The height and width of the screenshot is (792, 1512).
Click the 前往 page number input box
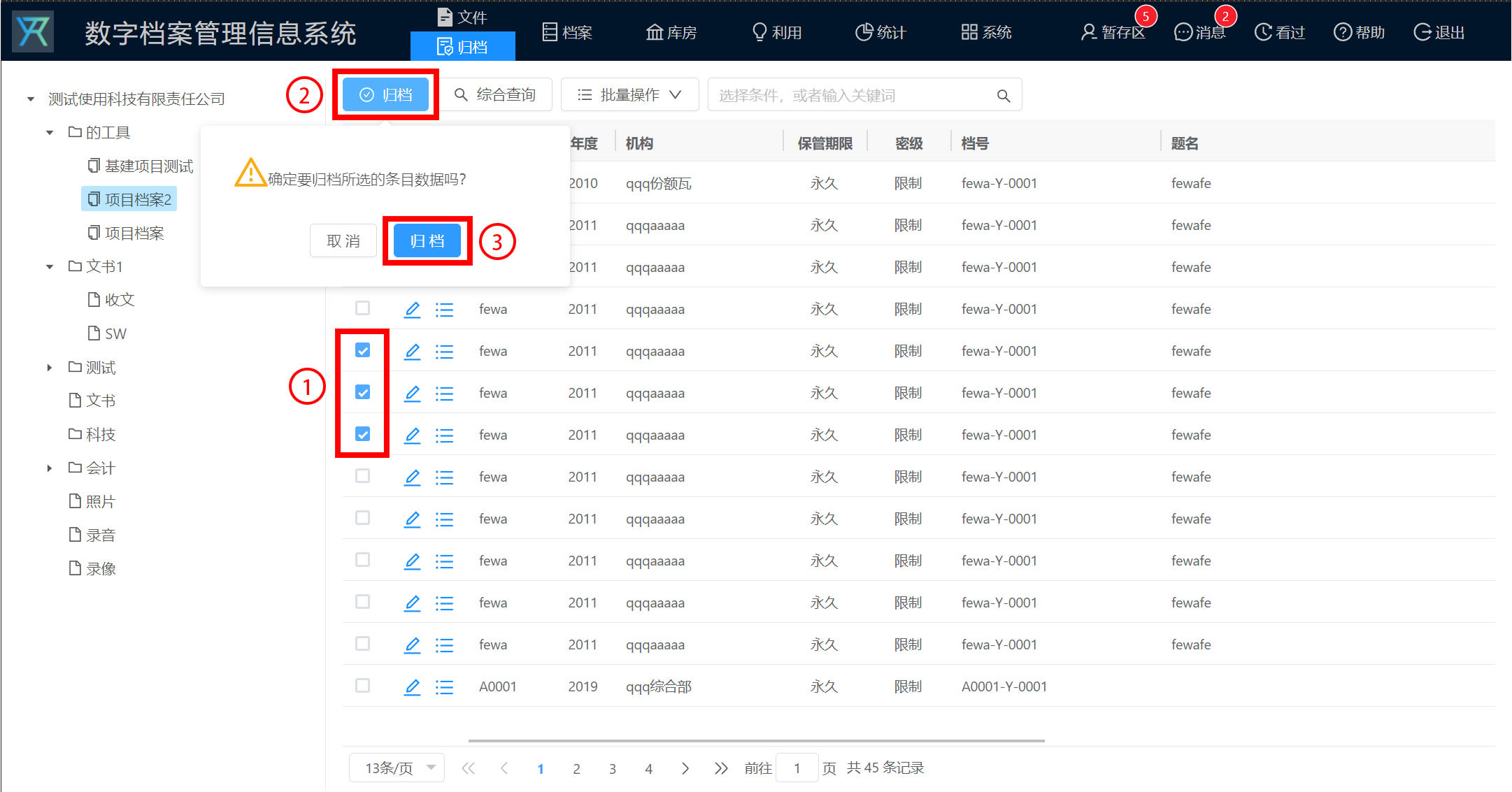click(797, 768)
